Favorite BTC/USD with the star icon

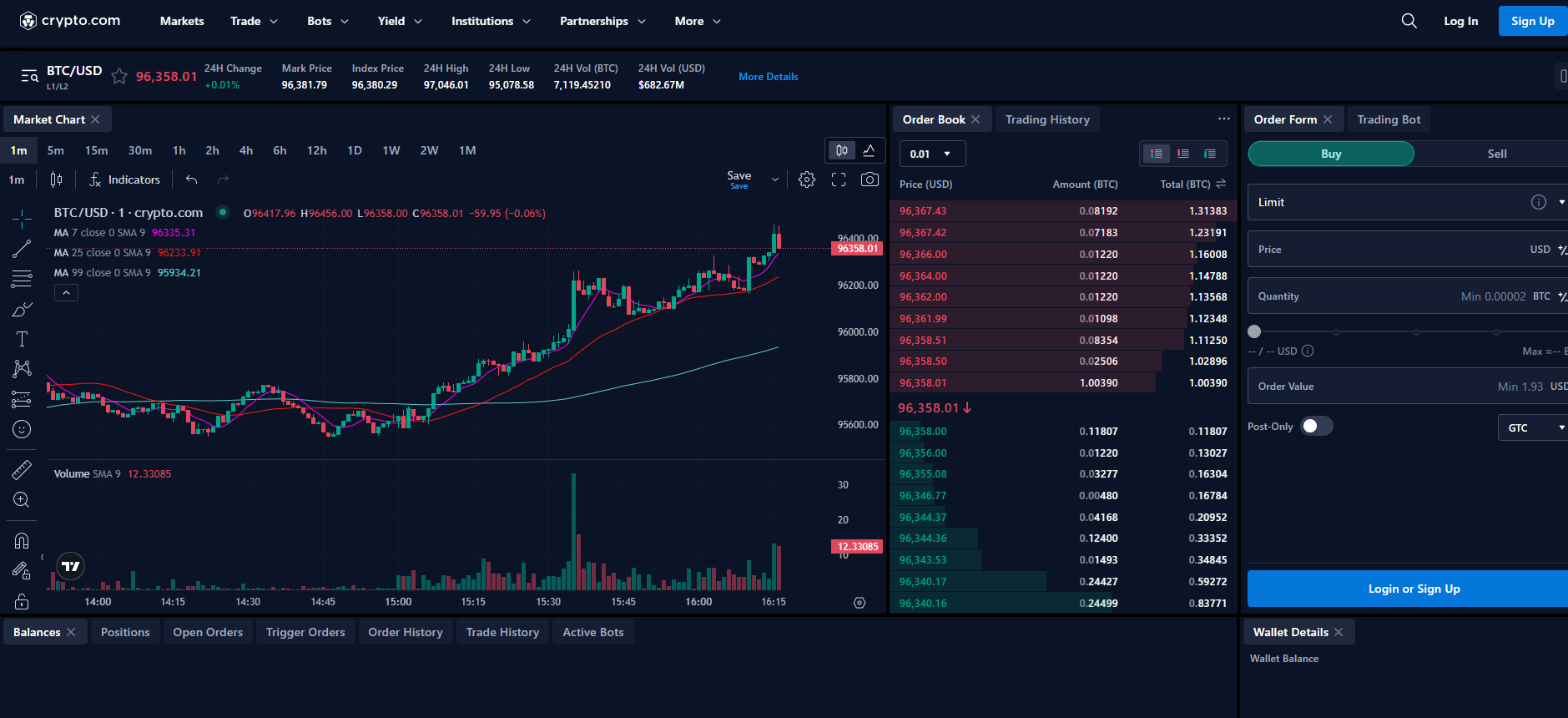click(119, 77)
